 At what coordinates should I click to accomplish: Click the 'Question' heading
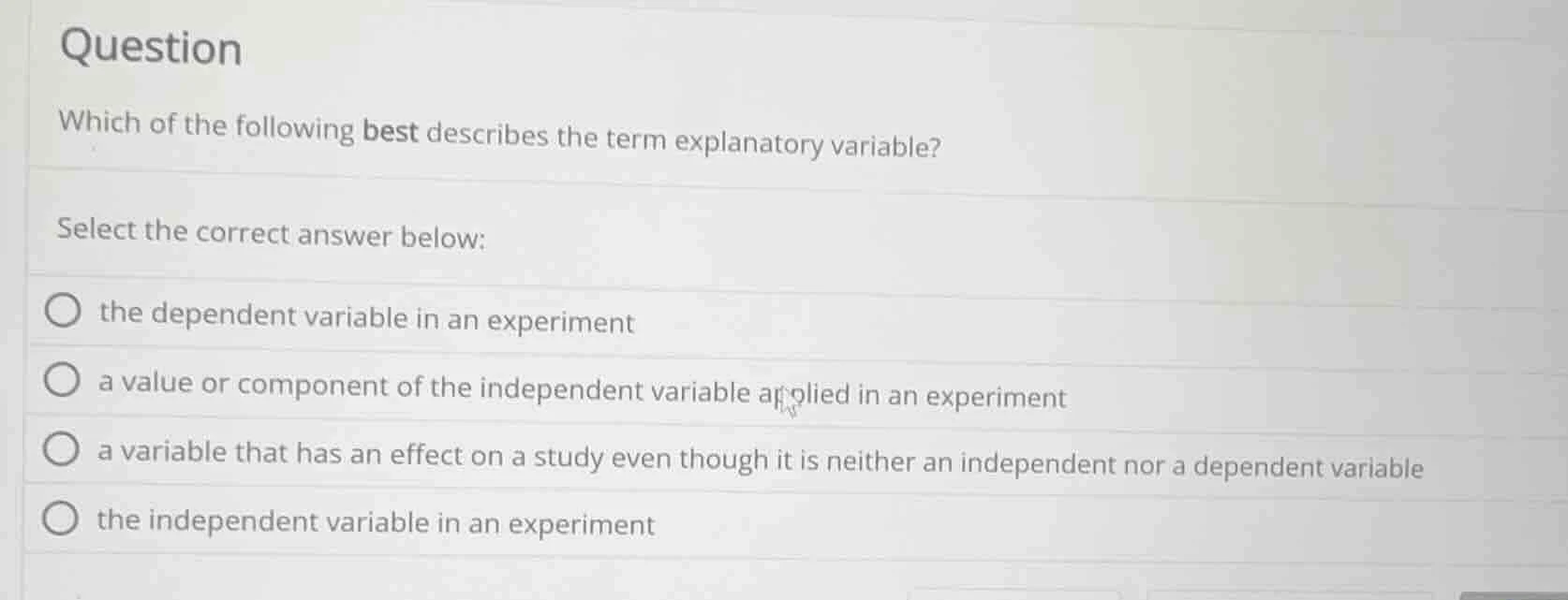(149, 49)
